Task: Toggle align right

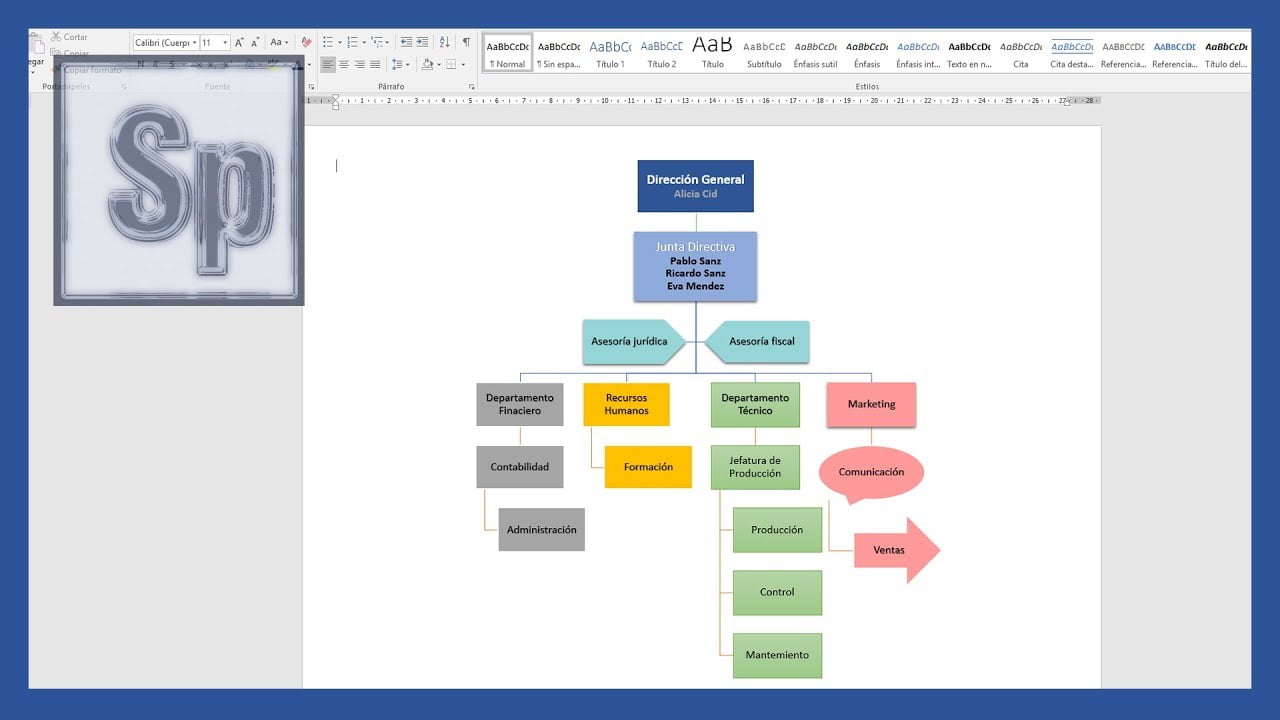Action: 359,64
